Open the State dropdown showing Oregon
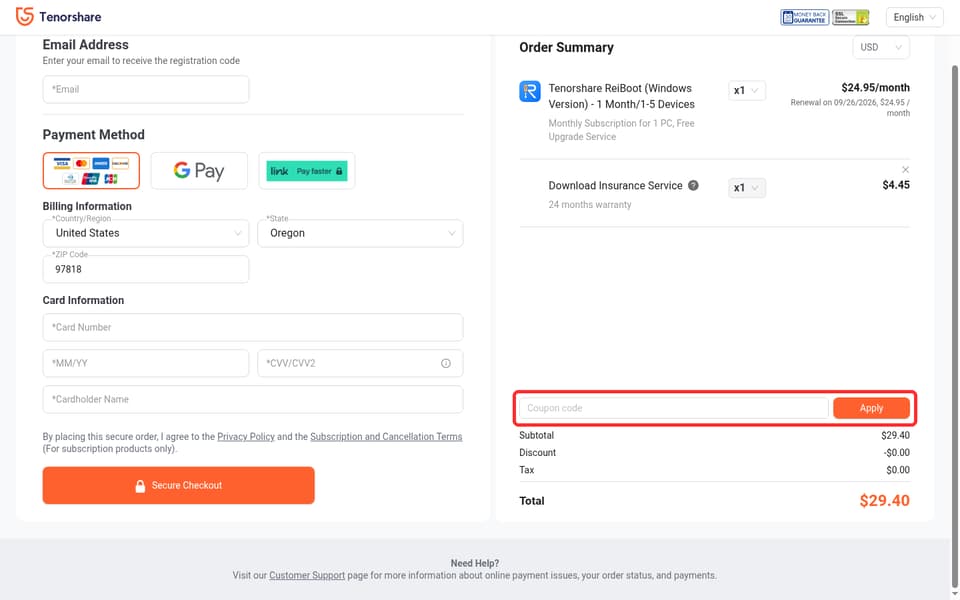The width and height of the screenshot is (960, 600). 360,233
